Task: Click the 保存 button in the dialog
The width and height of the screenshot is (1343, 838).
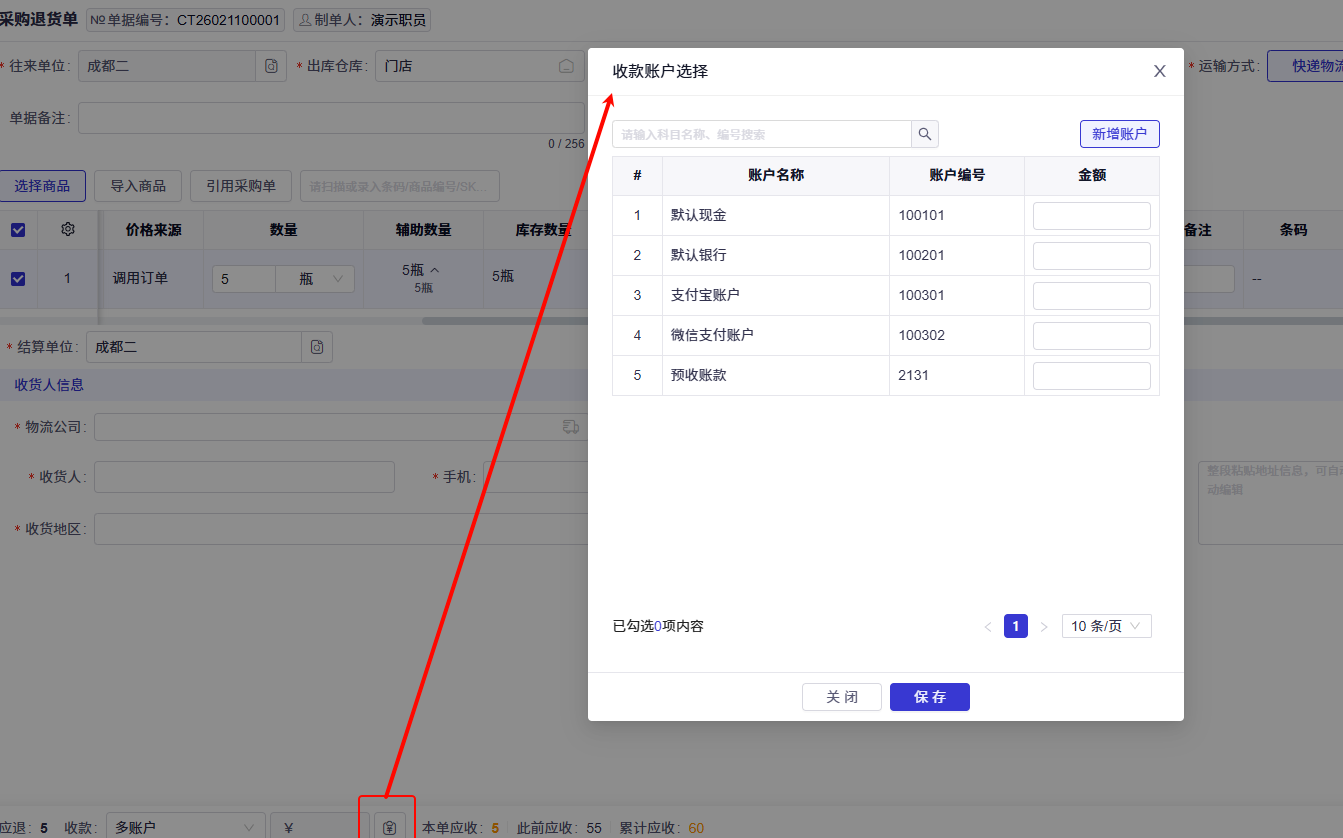Action: 930,697
